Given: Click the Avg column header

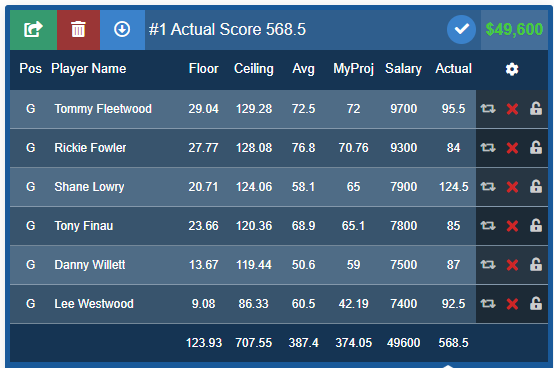Looking at the screenshot, I should 303,69.
